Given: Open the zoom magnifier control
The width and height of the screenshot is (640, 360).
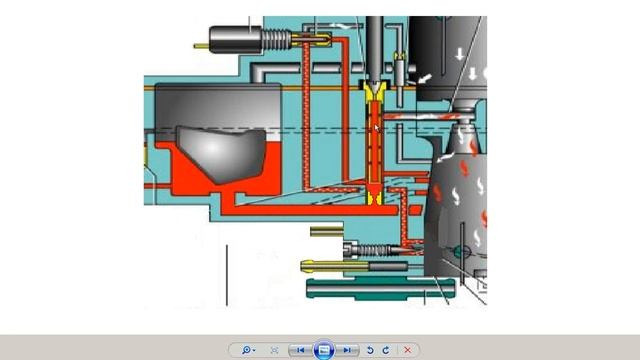Looking at the screenshot, I should pyautogui.click(x=246, y=350).
